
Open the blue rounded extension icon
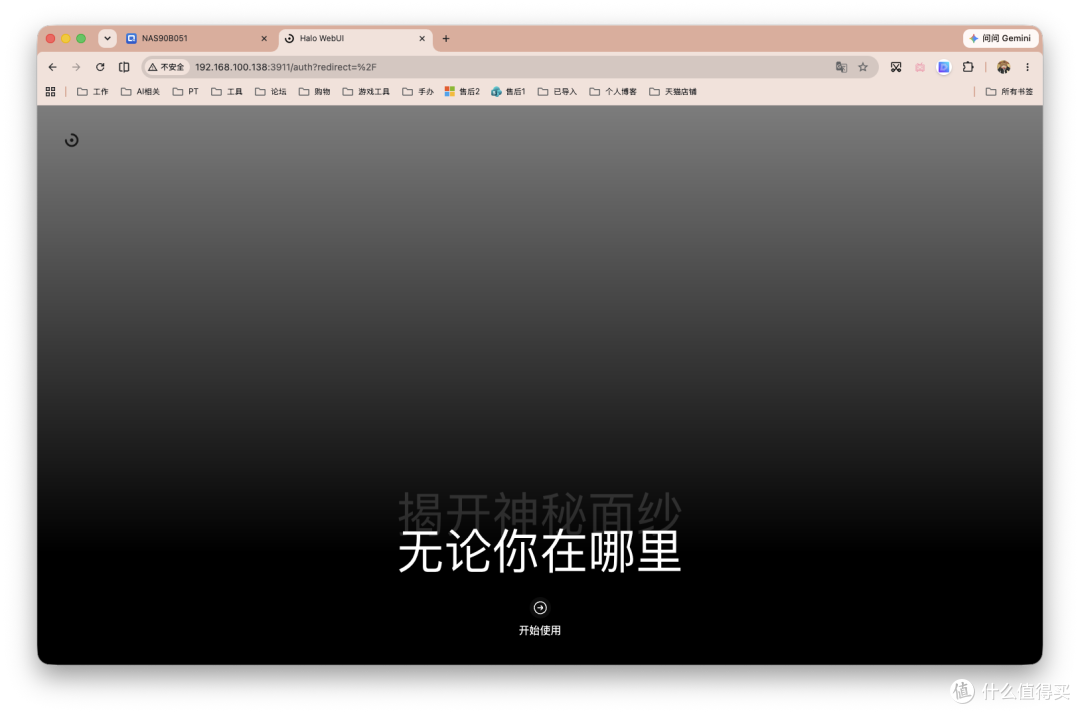[x=944, y=67]
